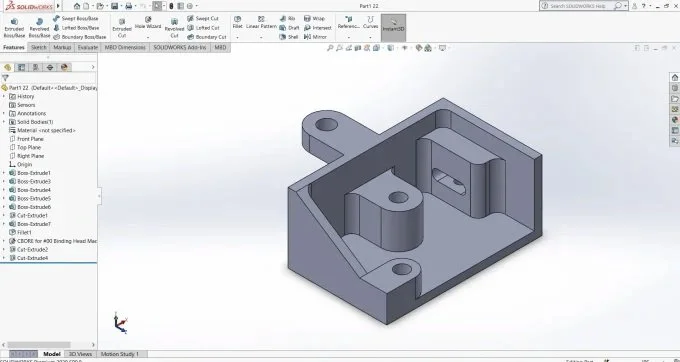Viewport: 680px width, 362px height.
Task: Activate the Extruded Cut tool
Action: tap(122, 28)
